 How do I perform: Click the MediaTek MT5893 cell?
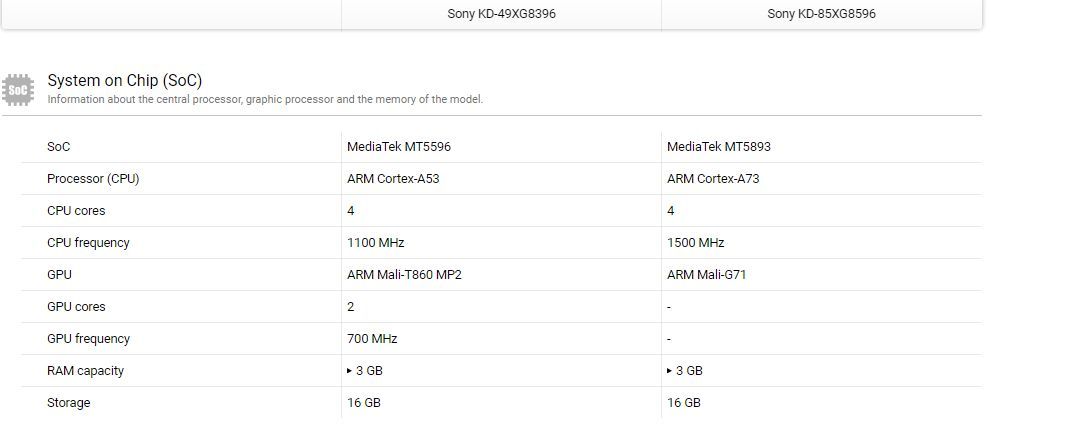[x=718, y=147]
